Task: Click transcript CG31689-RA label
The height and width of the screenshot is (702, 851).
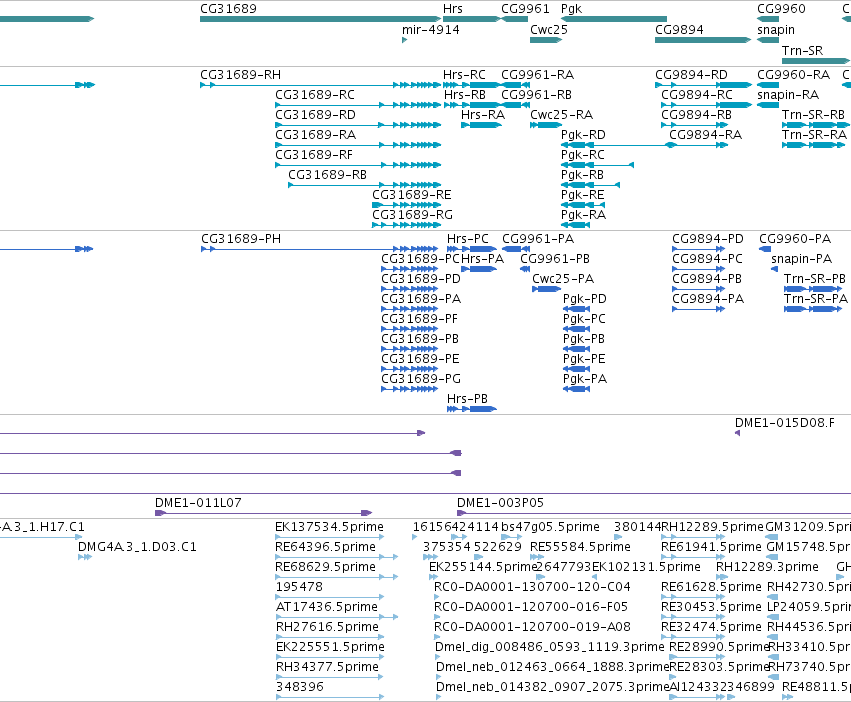Action: coord(315,135)
